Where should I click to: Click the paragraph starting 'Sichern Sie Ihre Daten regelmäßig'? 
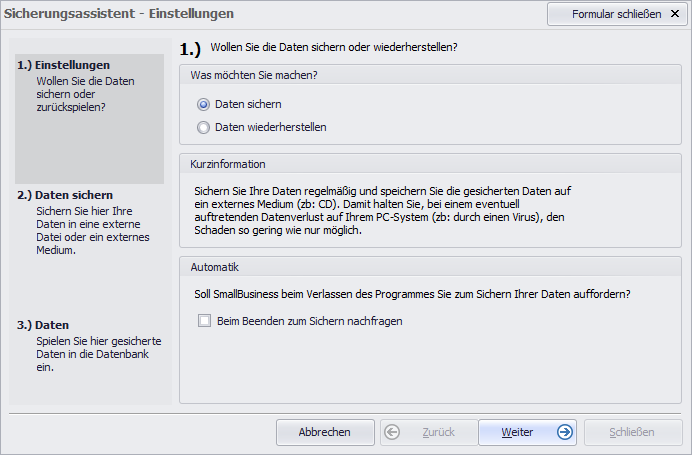pos(382,211)
